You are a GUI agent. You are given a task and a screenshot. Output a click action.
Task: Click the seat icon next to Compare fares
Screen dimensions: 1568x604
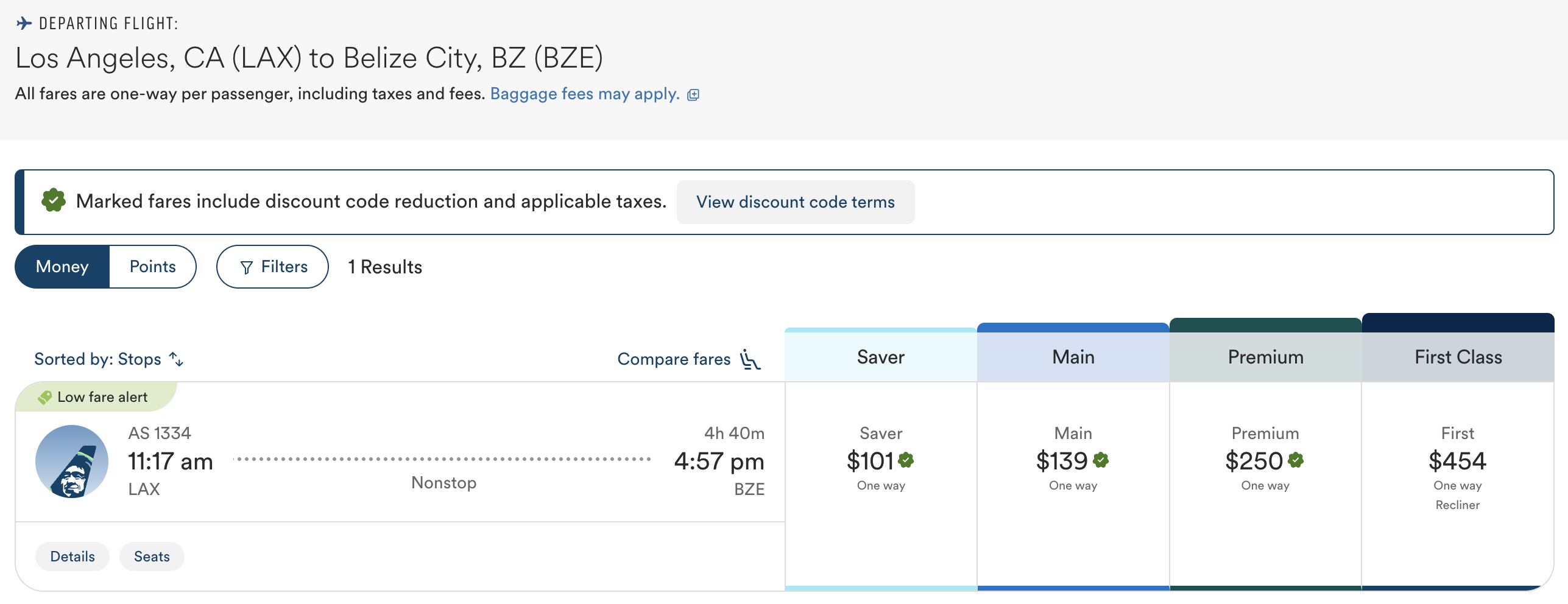coord(750,359)
